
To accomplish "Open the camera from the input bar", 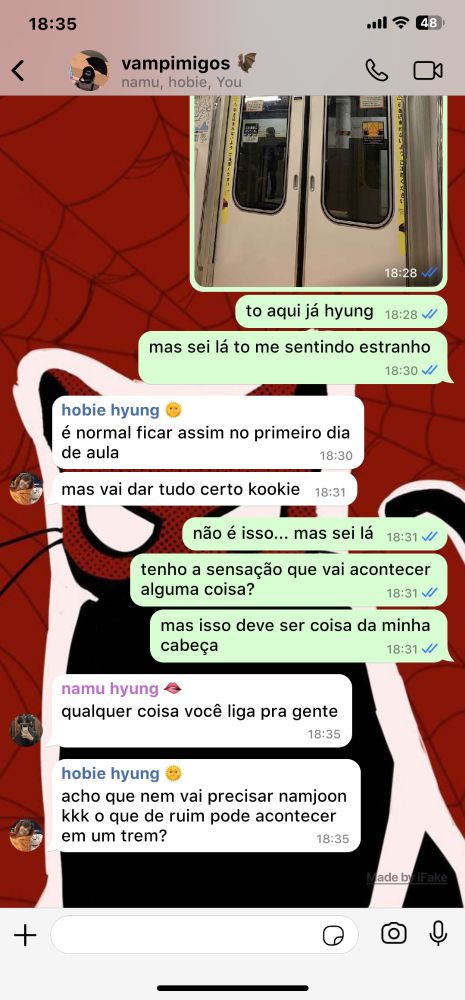I will point(394,934).
